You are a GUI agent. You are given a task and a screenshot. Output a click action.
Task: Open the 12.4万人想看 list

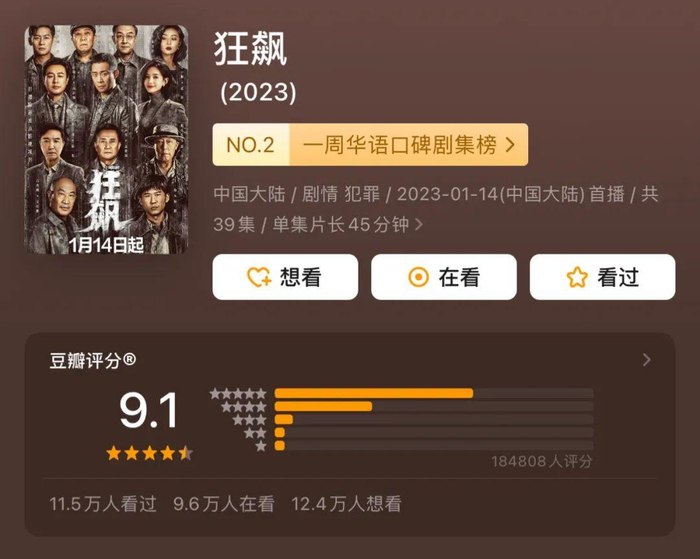345,504
